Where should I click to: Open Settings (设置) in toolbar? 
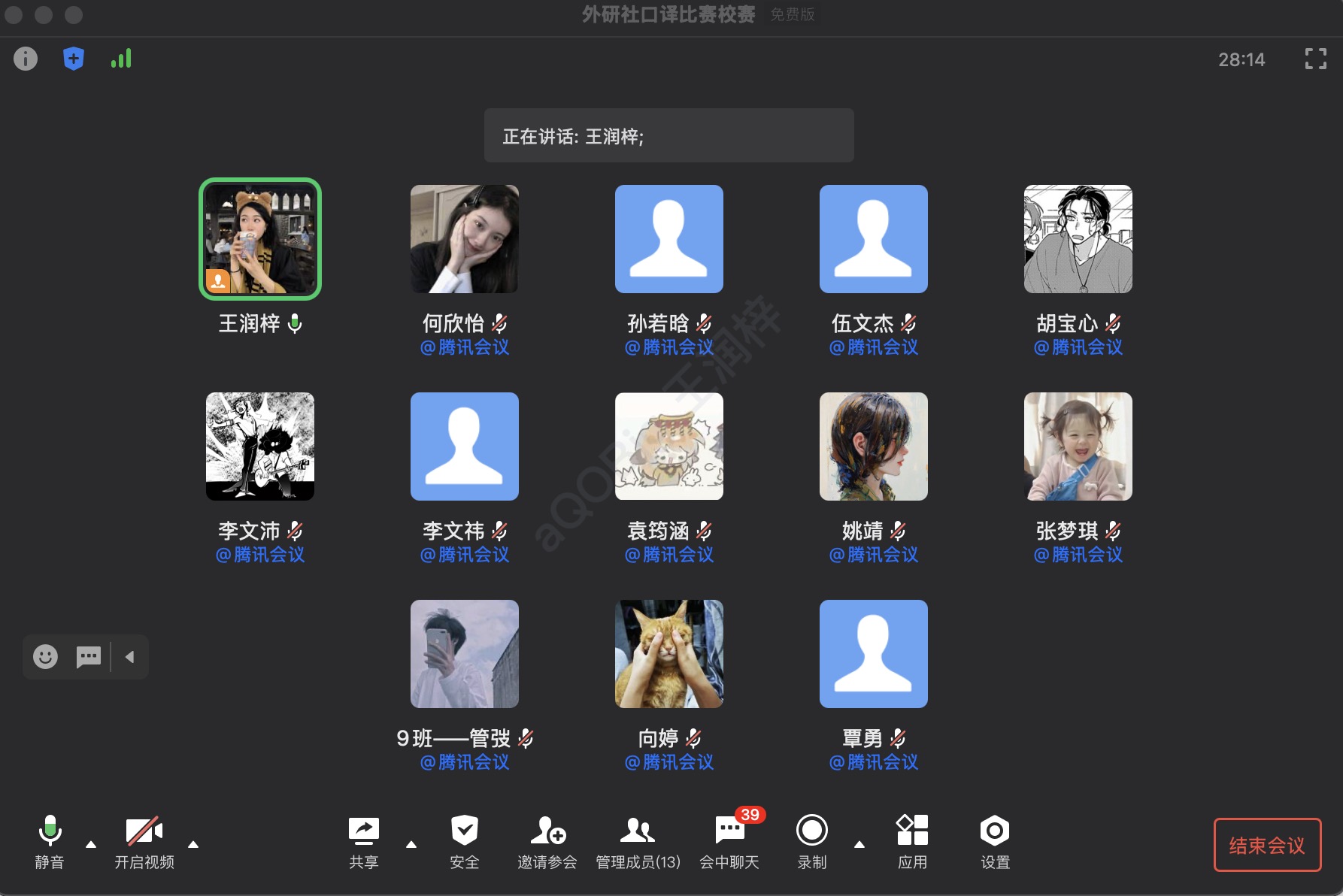coord(994,831)
